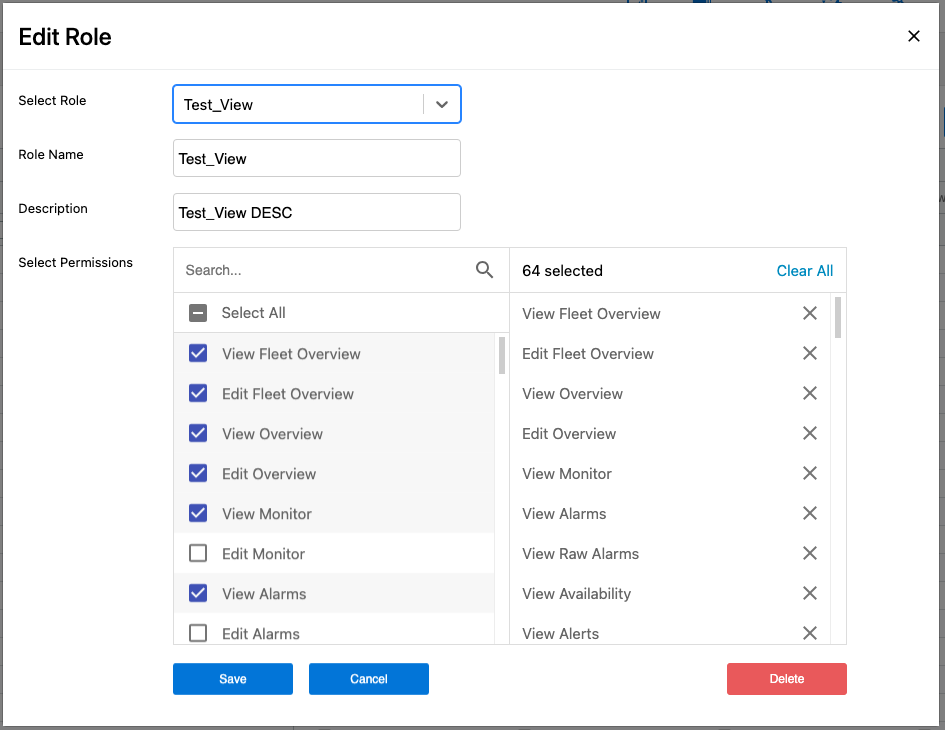Remove View Monitor from selected list

(809, 474)
